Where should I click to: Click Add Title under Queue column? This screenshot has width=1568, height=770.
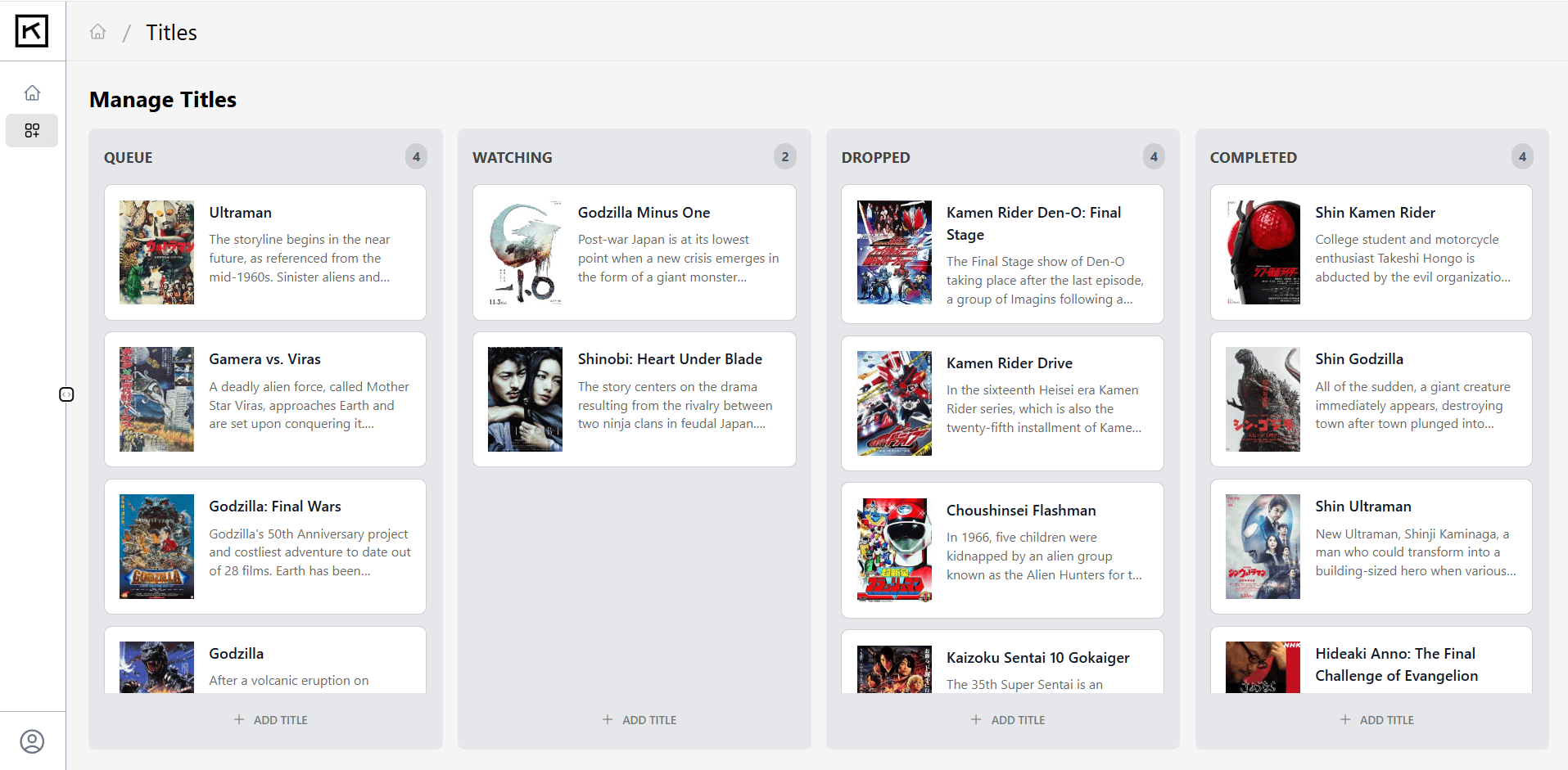coord(271,720)
